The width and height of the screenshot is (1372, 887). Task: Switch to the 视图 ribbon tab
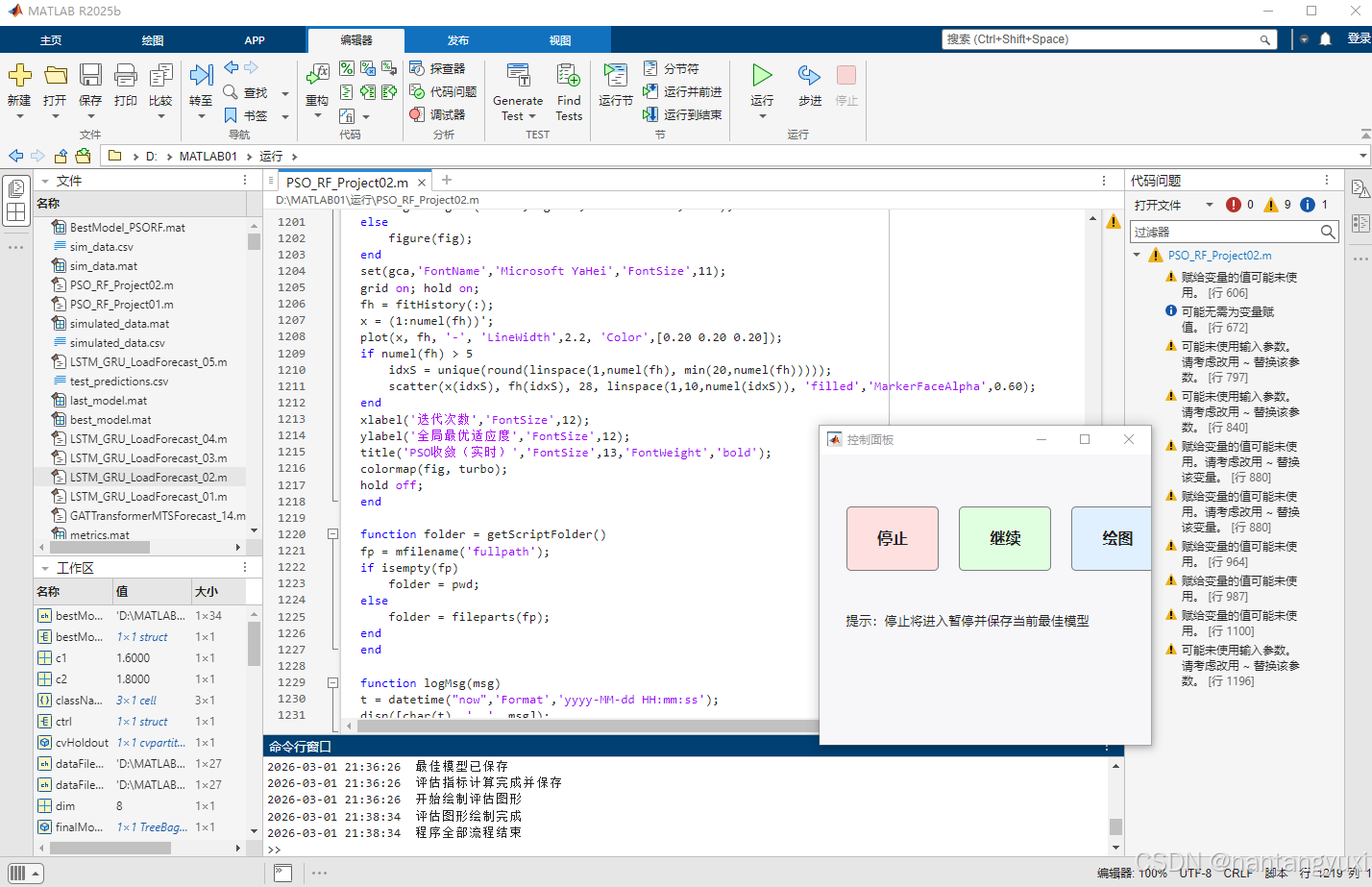click(560, 40)
